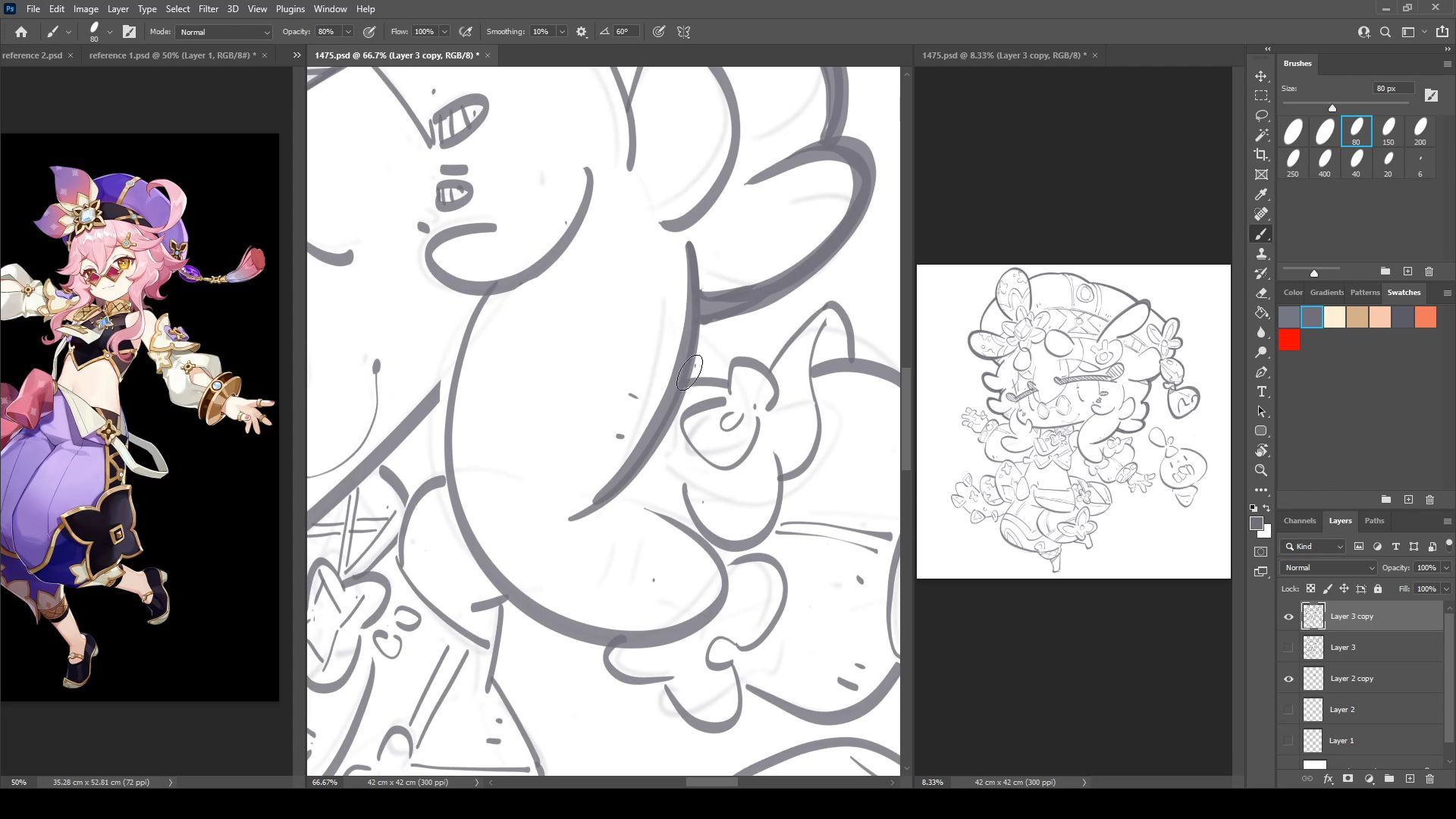
Task: Select the 400 size brush preset
Action: point(1324,164)
